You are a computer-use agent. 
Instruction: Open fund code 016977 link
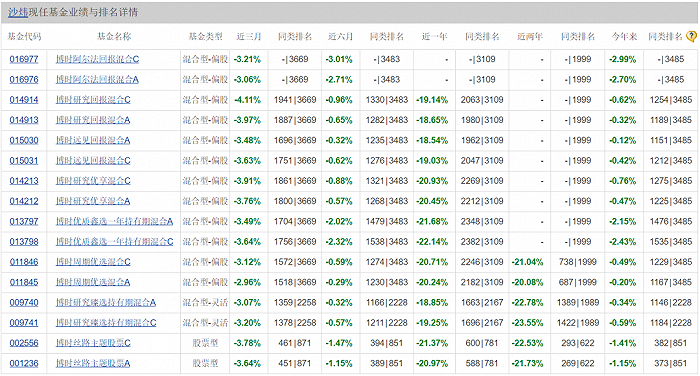pos(24,59)
